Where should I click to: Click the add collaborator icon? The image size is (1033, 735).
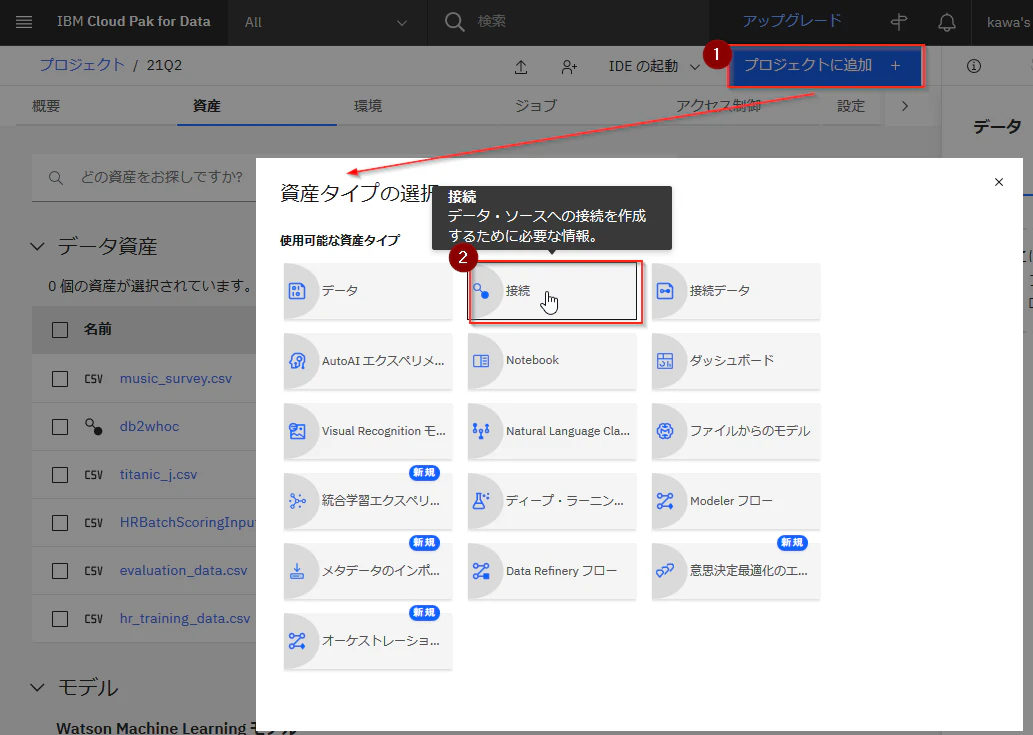[x=569, y=67]
